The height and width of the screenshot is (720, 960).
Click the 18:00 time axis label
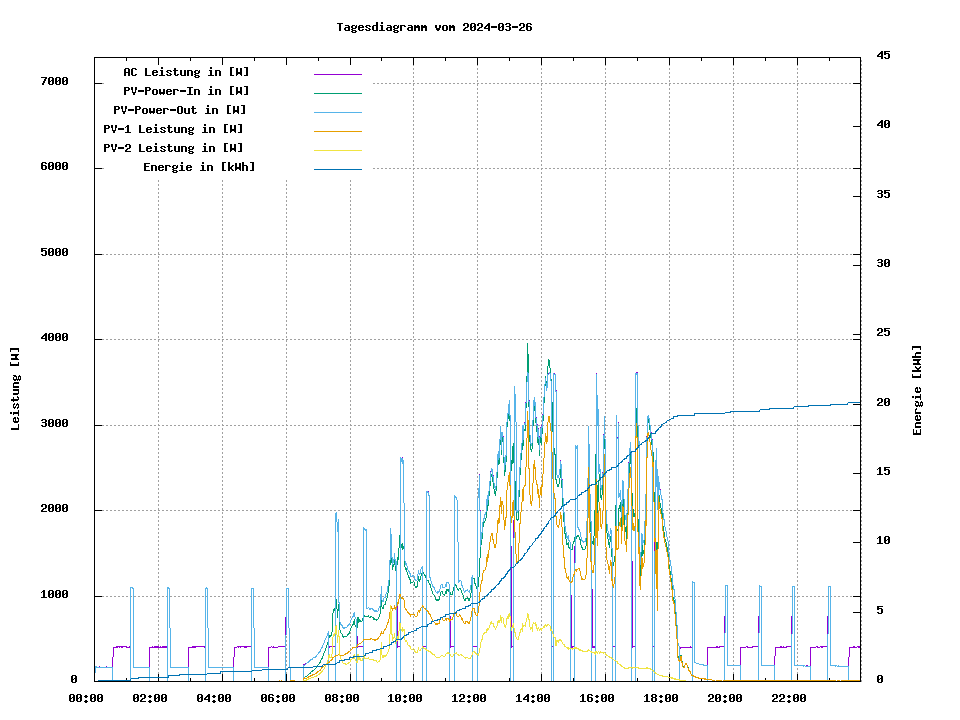point(661,698)
